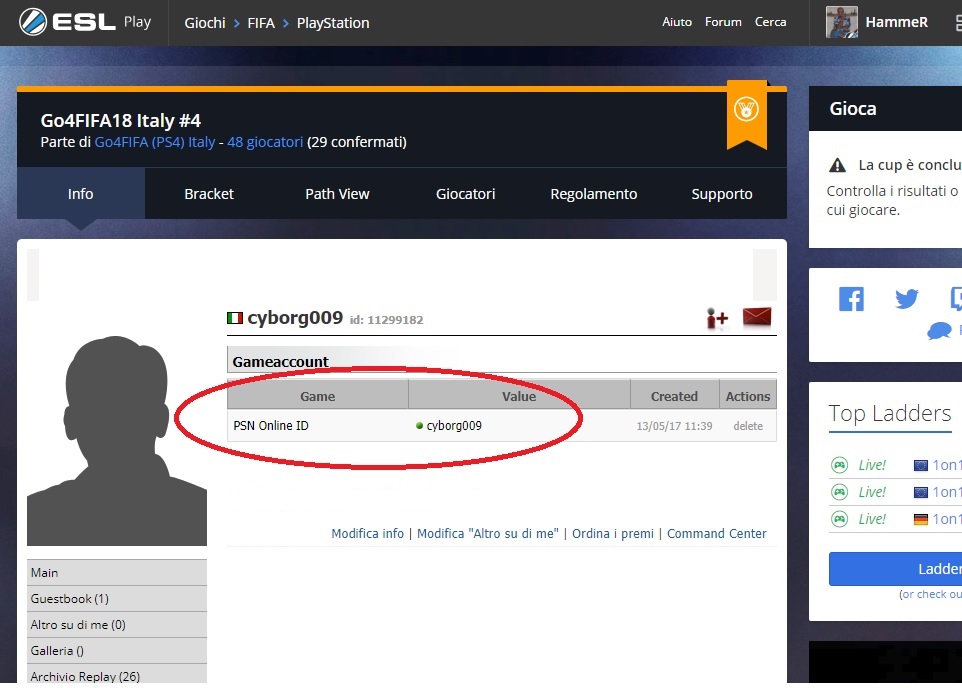The image size is (962, 688).
Task: Open HammeR username menu
Action: pyautogui.click(x=896, y=22)
